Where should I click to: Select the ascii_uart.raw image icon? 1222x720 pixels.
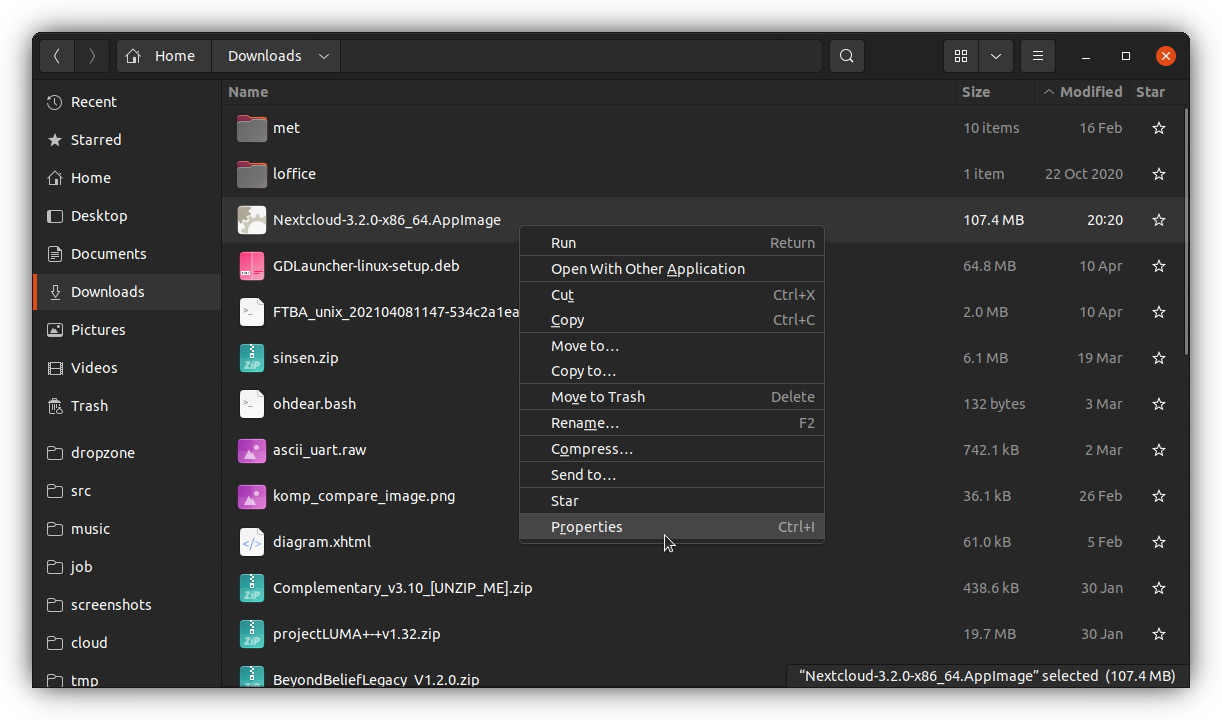252,450
